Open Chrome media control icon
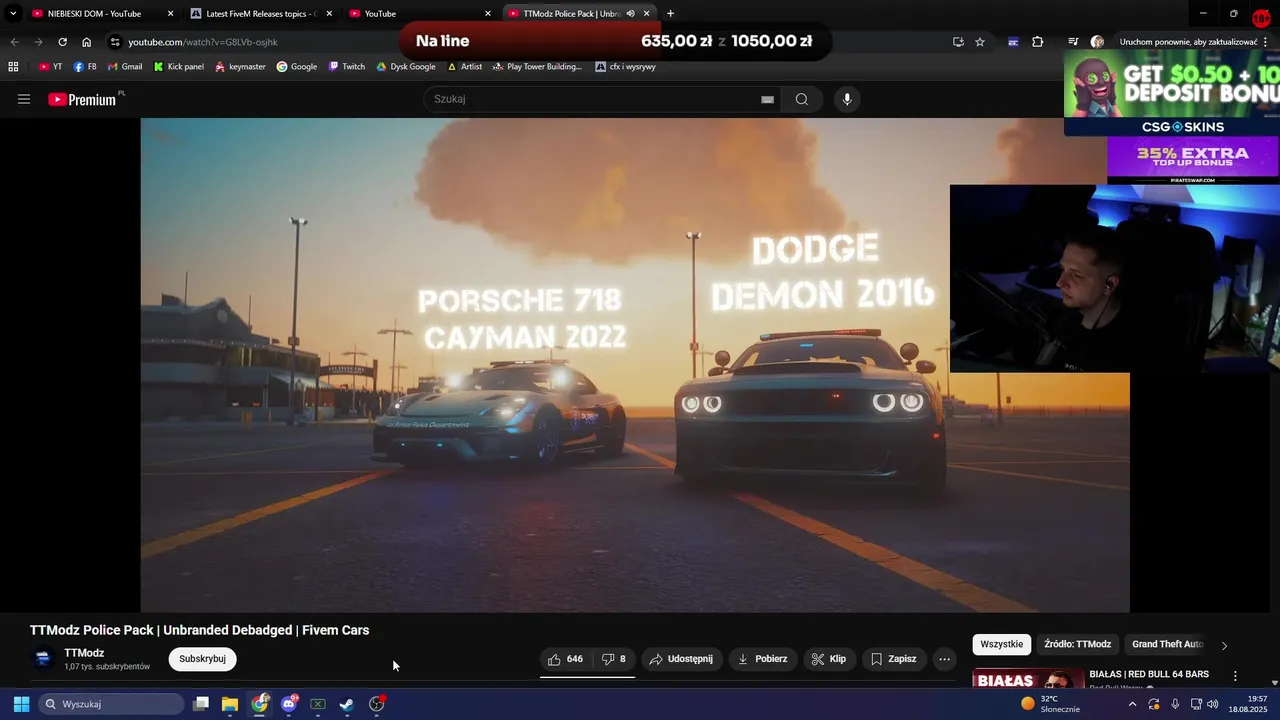 pyautogui.click(x=1073, y=42)
